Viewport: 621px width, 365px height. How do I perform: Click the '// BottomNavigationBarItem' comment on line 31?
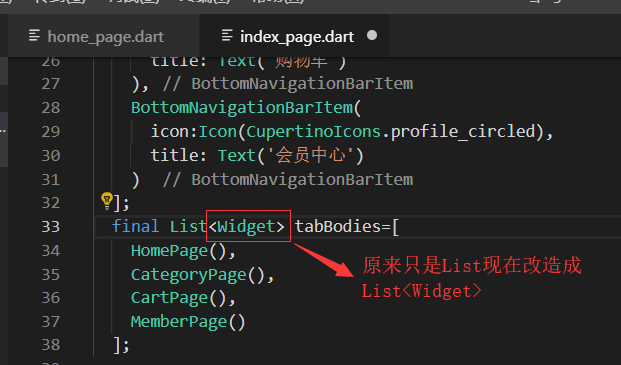[x=288, y=180]
